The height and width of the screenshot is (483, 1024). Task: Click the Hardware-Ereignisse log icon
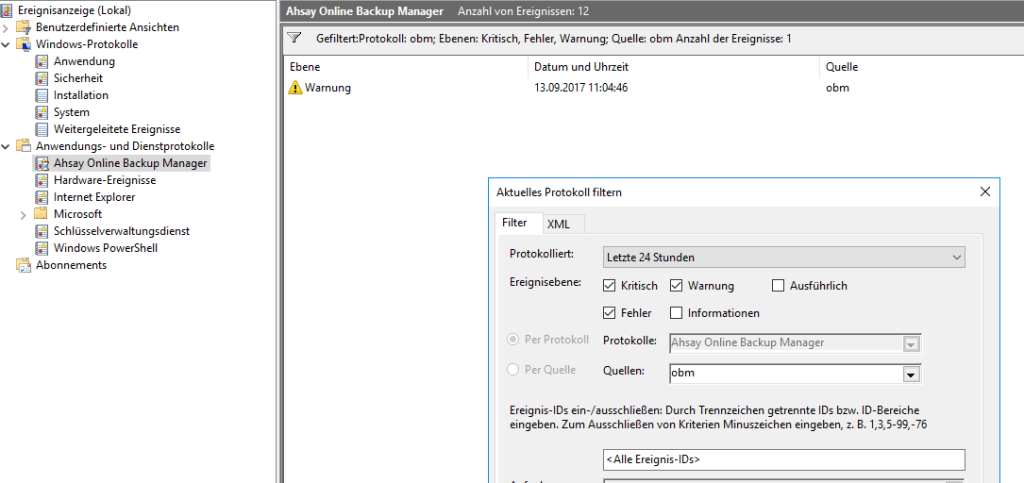(x=42, y=180)
